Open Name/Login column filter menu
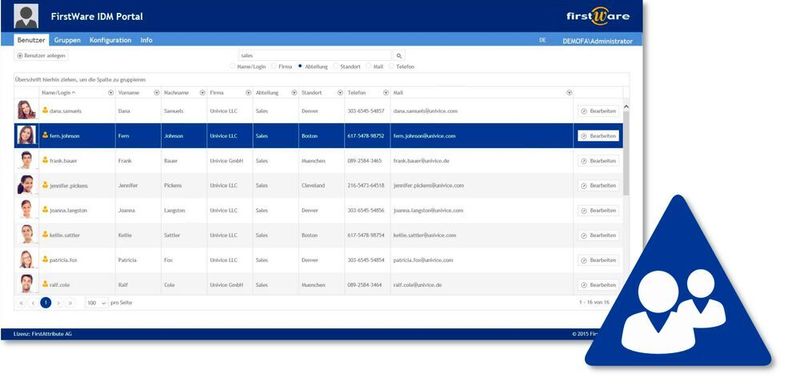The image size is (800, 386). 111,93
